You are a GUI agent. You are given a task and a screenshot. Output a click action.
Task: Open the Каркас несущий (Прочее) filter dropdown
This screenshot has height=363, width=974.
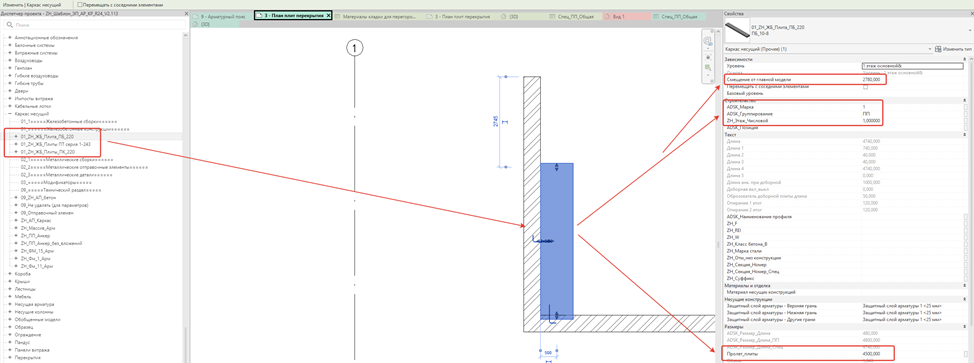coord(827,49)
